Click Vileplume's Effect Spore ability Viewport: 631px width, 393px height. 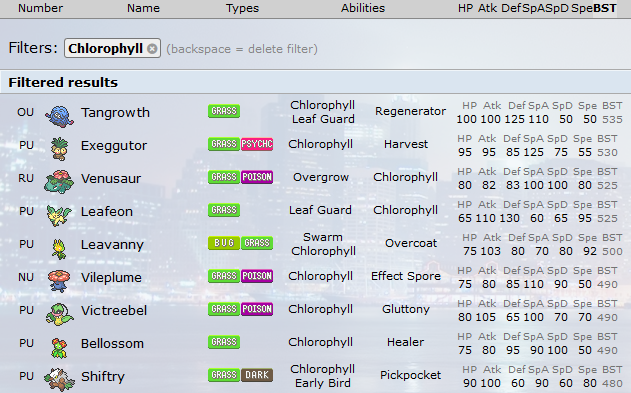[406, 276]
